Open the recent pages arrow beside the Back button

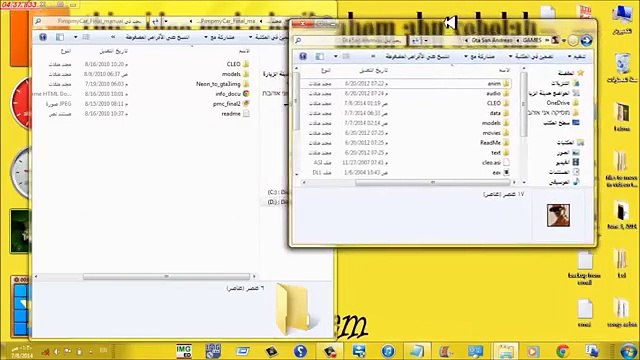click(x=564, y=40)
